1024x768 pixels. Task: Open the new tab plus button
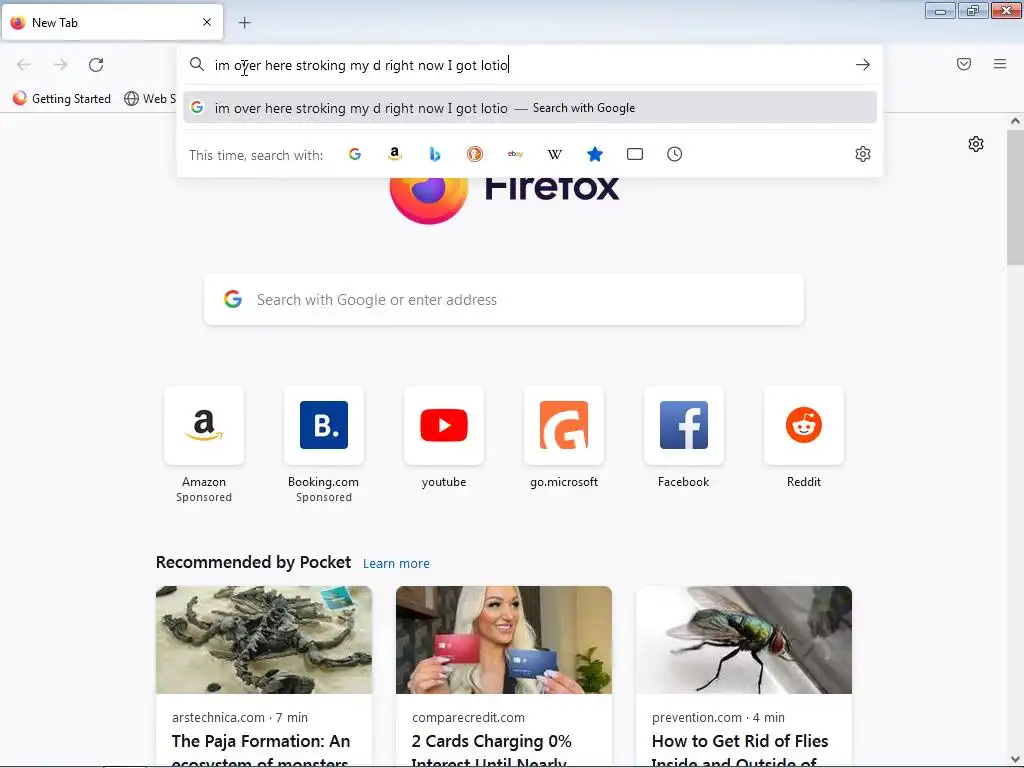click(x=244, y=23)
